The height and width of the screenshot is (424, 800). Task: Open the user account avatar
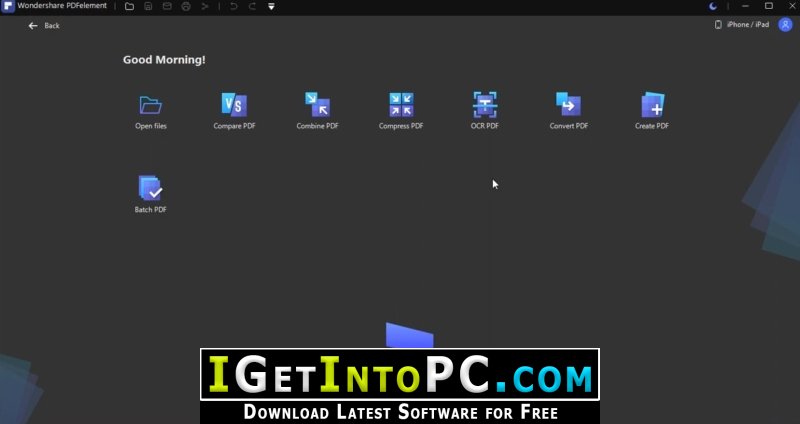(x=785, y=24)
